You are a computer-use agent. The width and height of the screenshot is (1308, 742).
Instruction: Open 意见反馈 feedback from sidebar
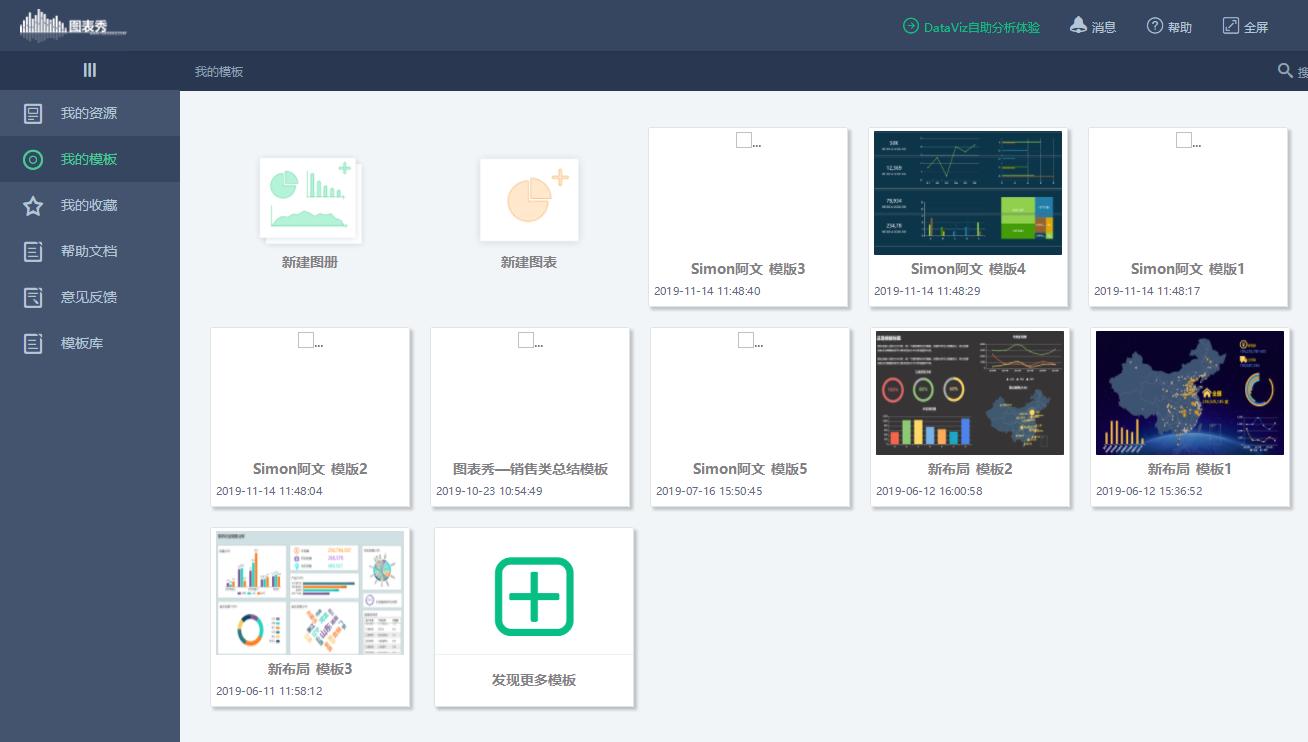[90, 297]
